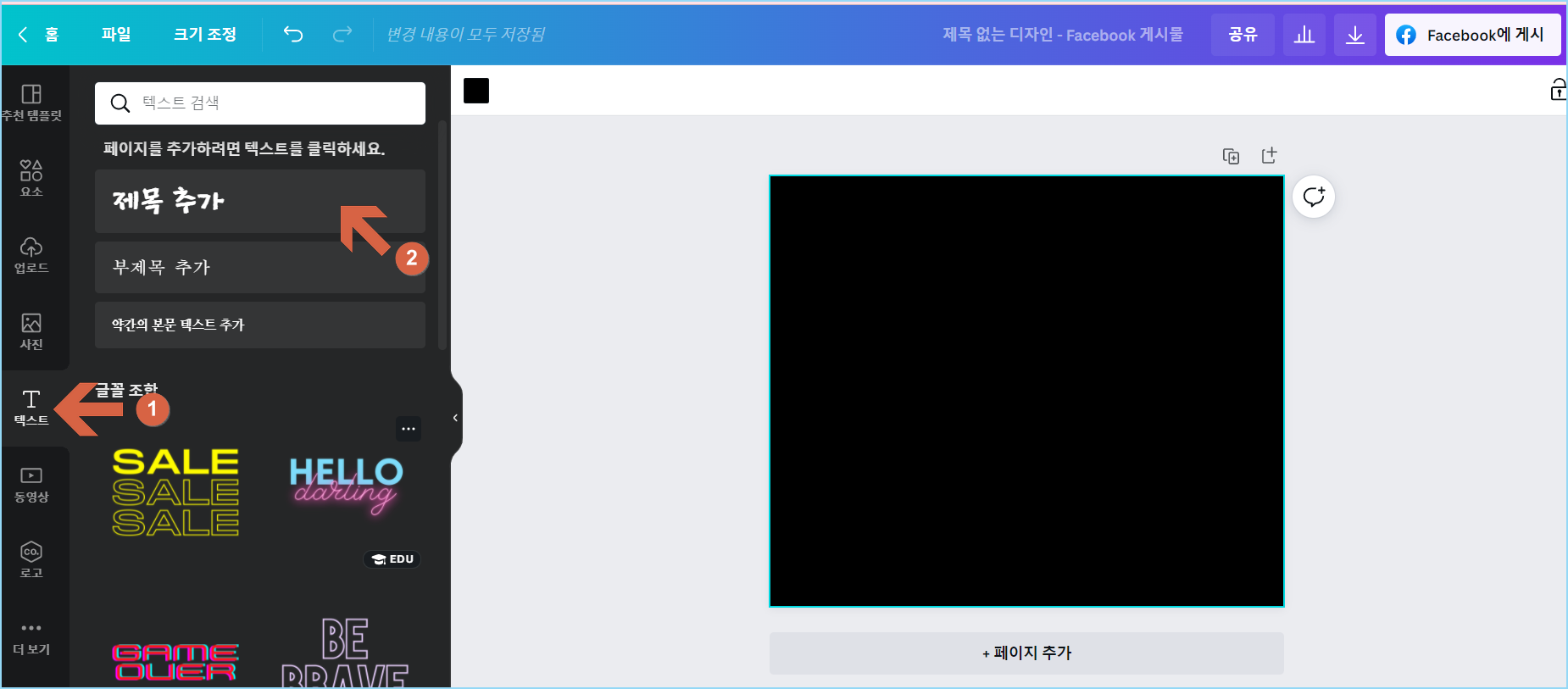This screenshot has height=689, width=1568.
Task: Open the insights chart icon
Action: click(1304, 35)
